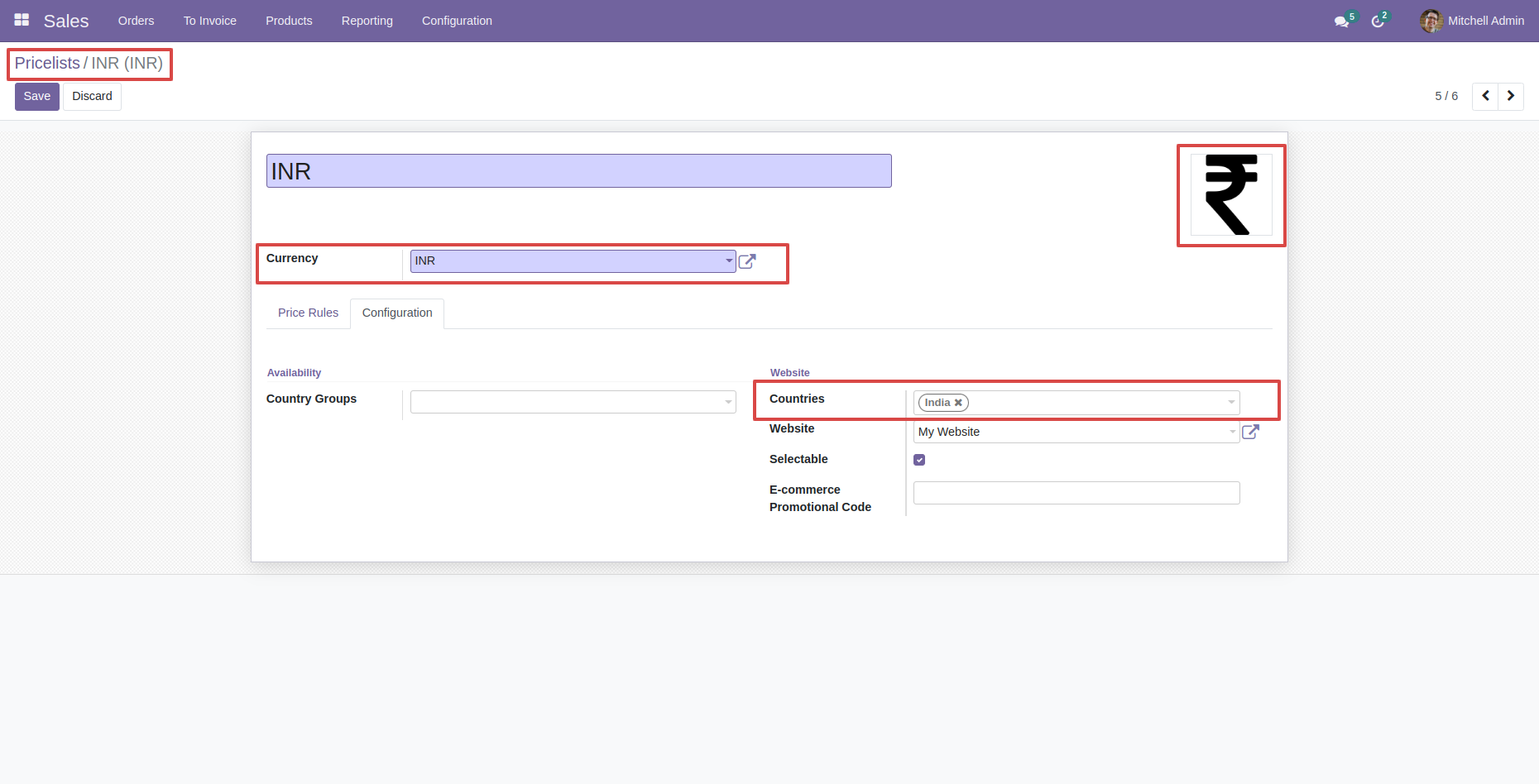This screenshot has width=1539, height=784.
Task: Open the Products menu
Action: [x=289, y=21]
